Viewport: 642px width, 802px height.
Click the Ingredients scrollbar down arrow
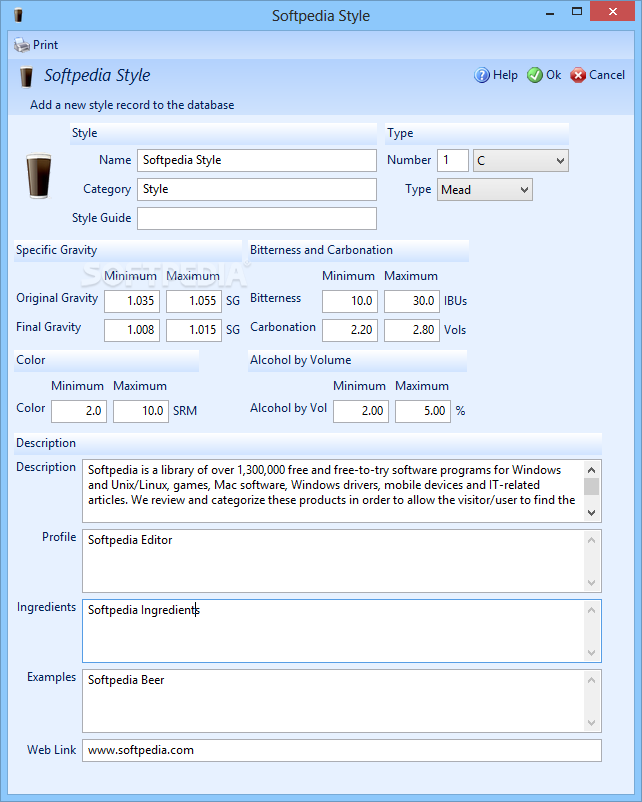pyautogui.click(x=592, y=653)
